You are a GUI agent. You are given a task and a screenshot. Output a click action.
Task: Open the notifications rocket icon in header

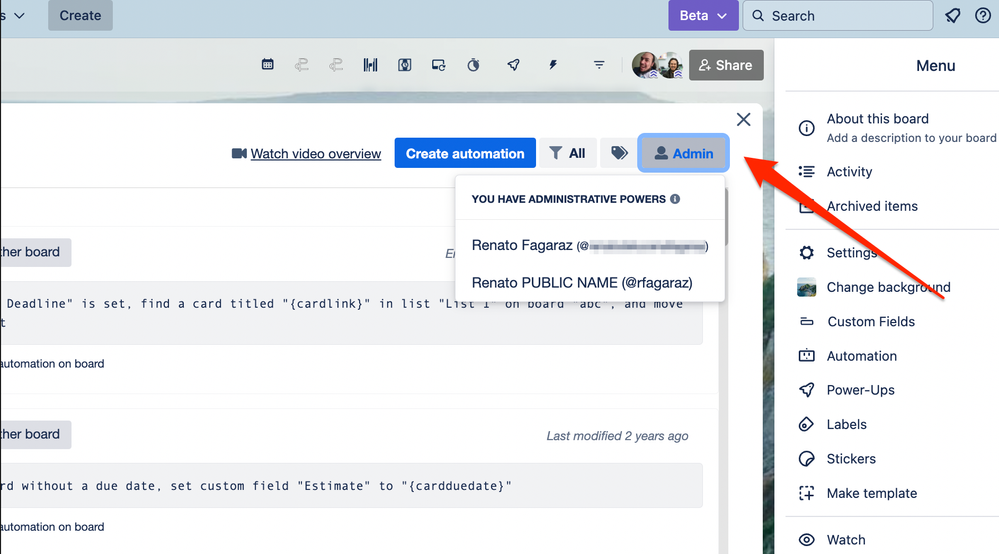pos(952,15)
